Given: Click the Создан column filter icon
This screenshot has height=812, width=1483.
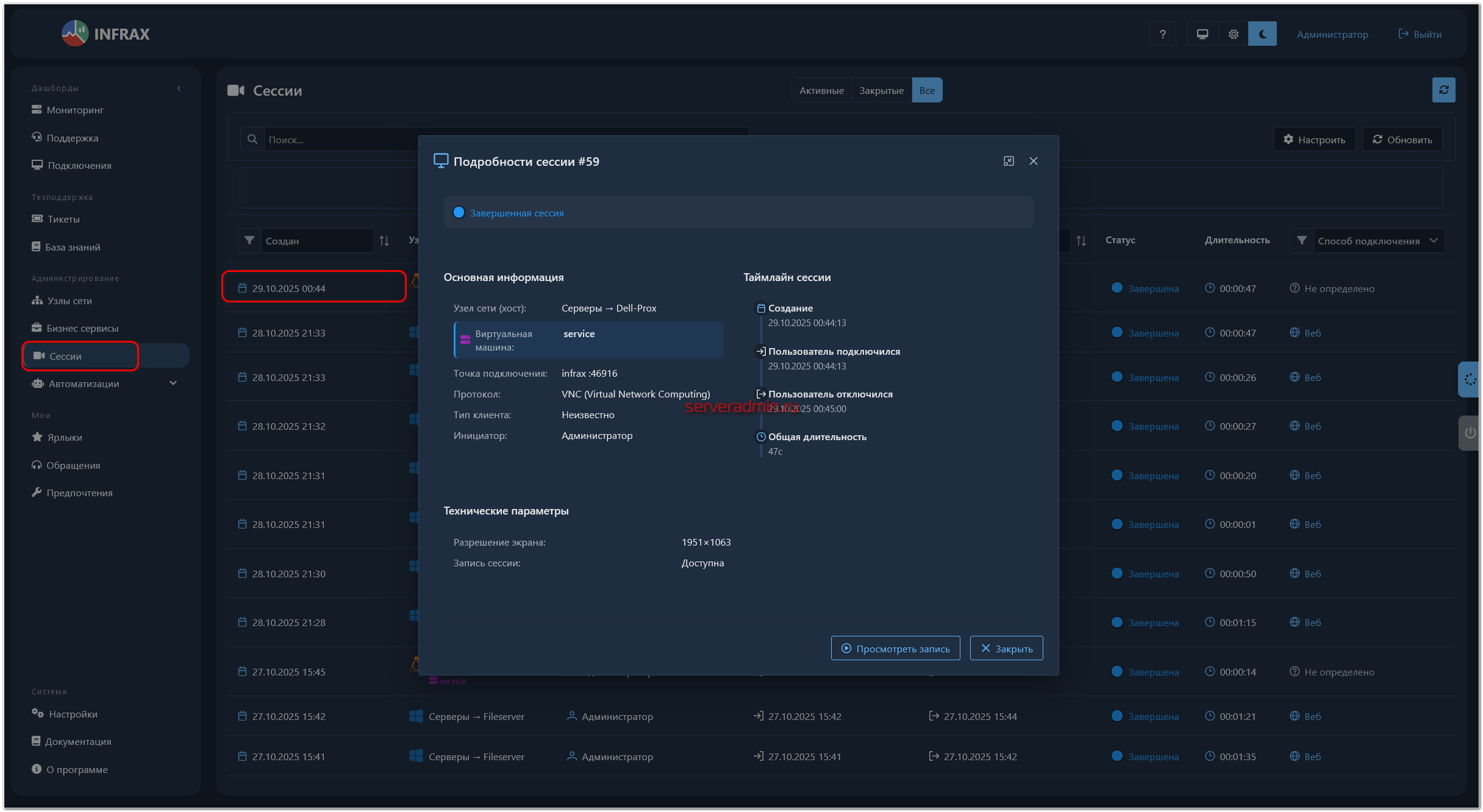Looking at the screenshot, I should point(249,241).
